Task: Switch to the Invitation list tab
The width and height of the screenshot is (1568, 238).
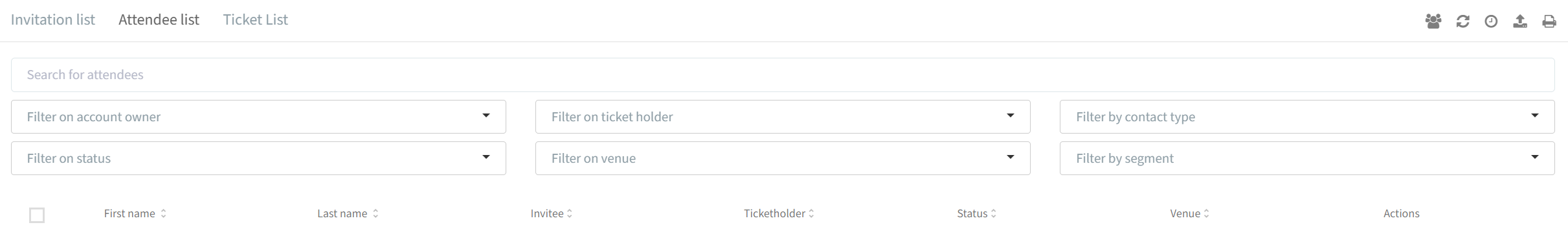Action: [53, 20]
